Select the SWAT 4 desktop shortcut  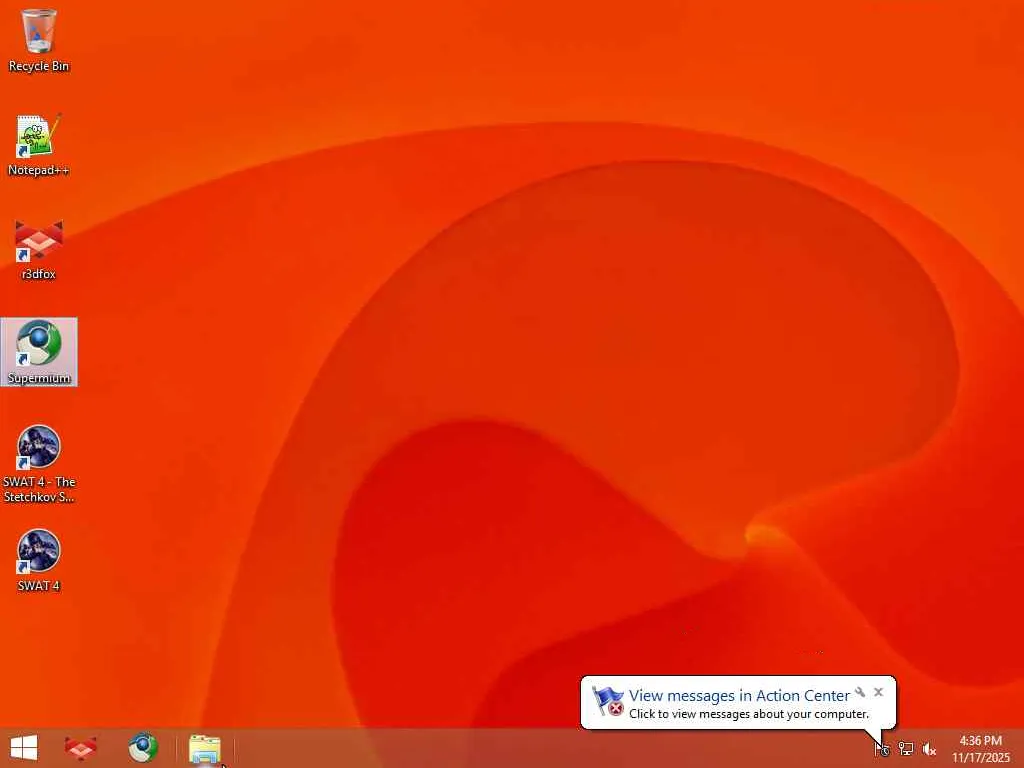(39, 560)
